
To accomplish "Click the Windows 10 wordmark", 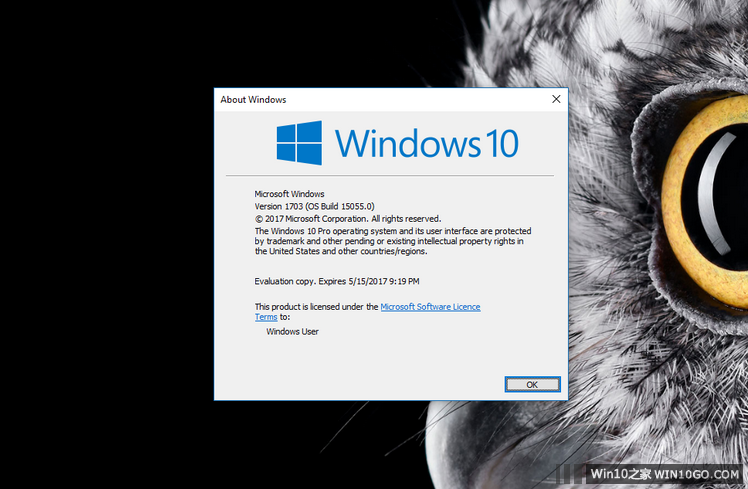I will tap(426, 143).
